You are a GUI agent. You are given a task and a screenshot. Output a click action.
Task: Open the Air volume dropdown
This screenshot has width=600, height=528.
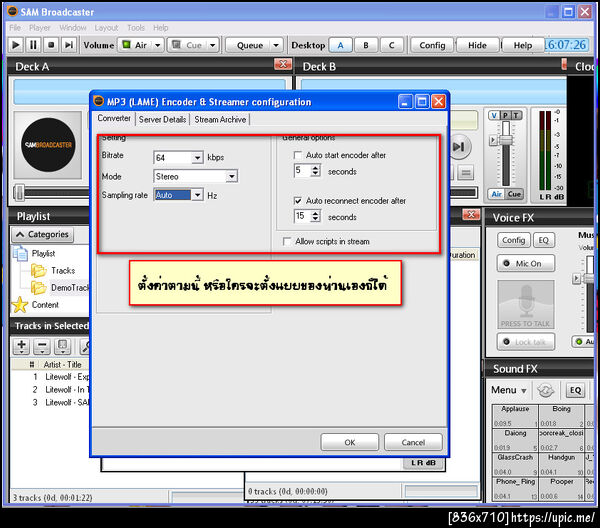[x=158, y=45]
